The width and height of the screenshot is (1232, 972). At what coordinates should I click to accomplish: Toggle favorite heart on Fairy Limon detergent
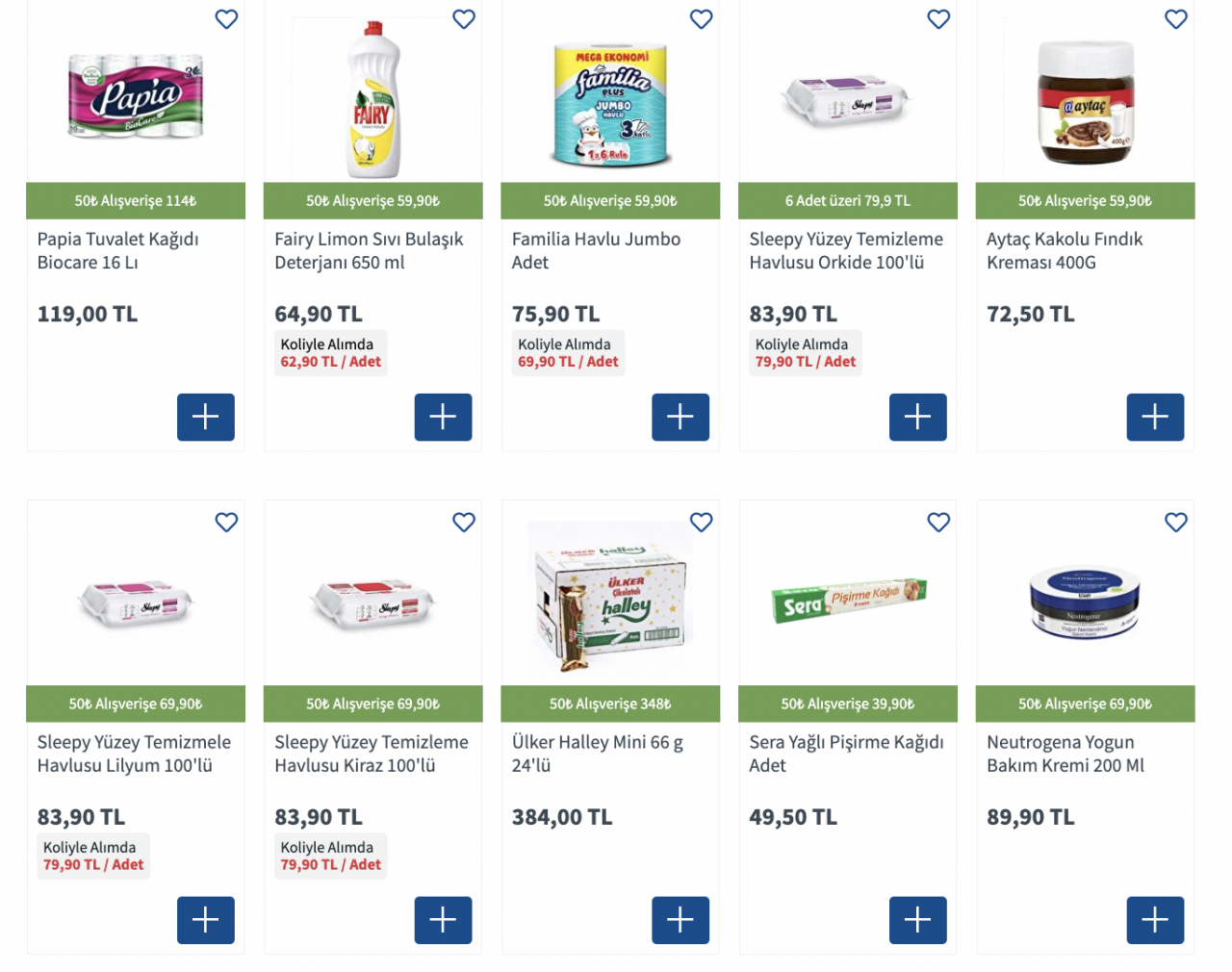464,19
